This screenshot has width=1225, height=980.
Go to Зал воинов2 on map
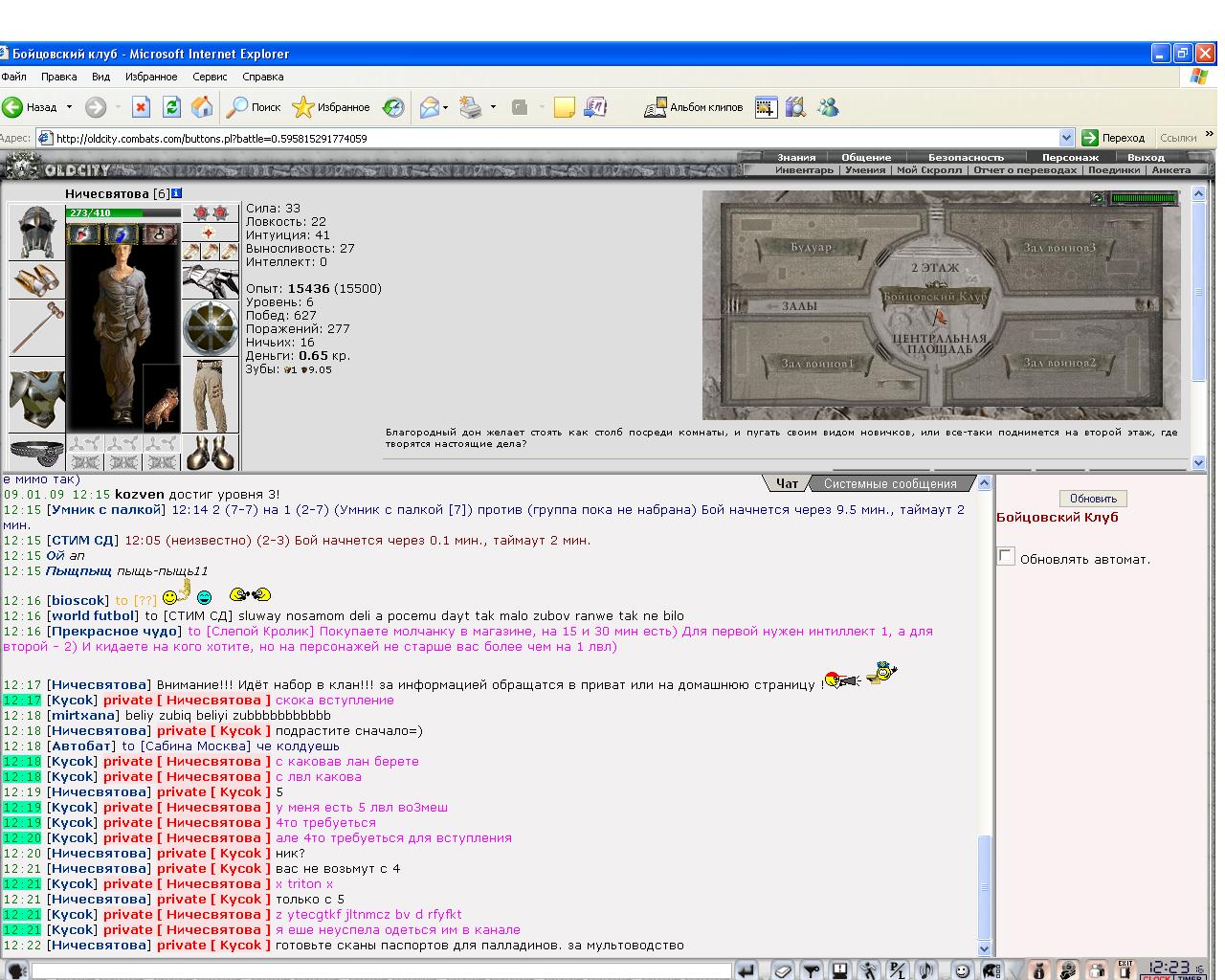1059,363
